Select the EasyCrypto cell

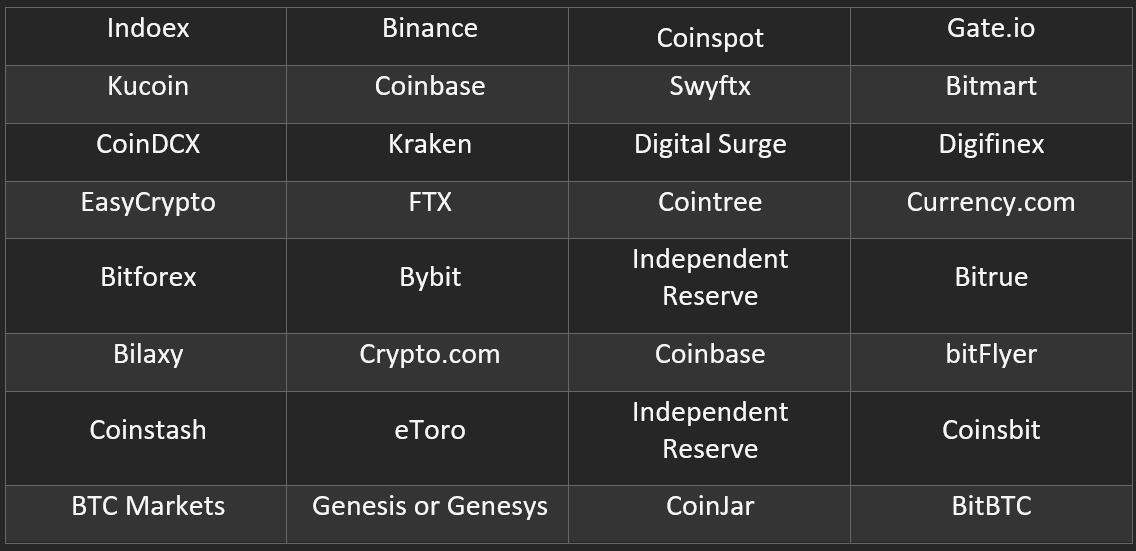(x=146, y=210)
